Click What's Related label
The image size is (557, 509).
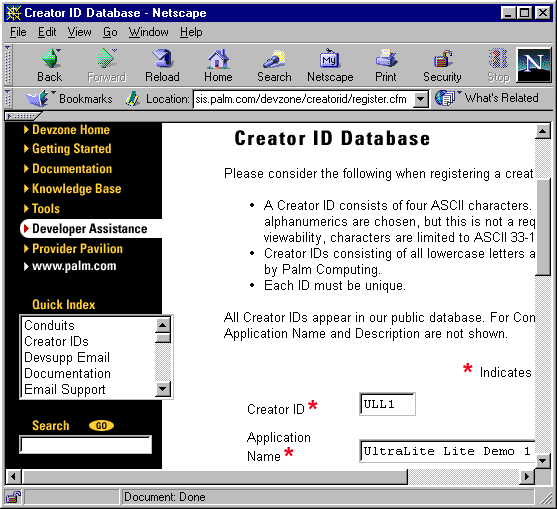click(502, 98)
